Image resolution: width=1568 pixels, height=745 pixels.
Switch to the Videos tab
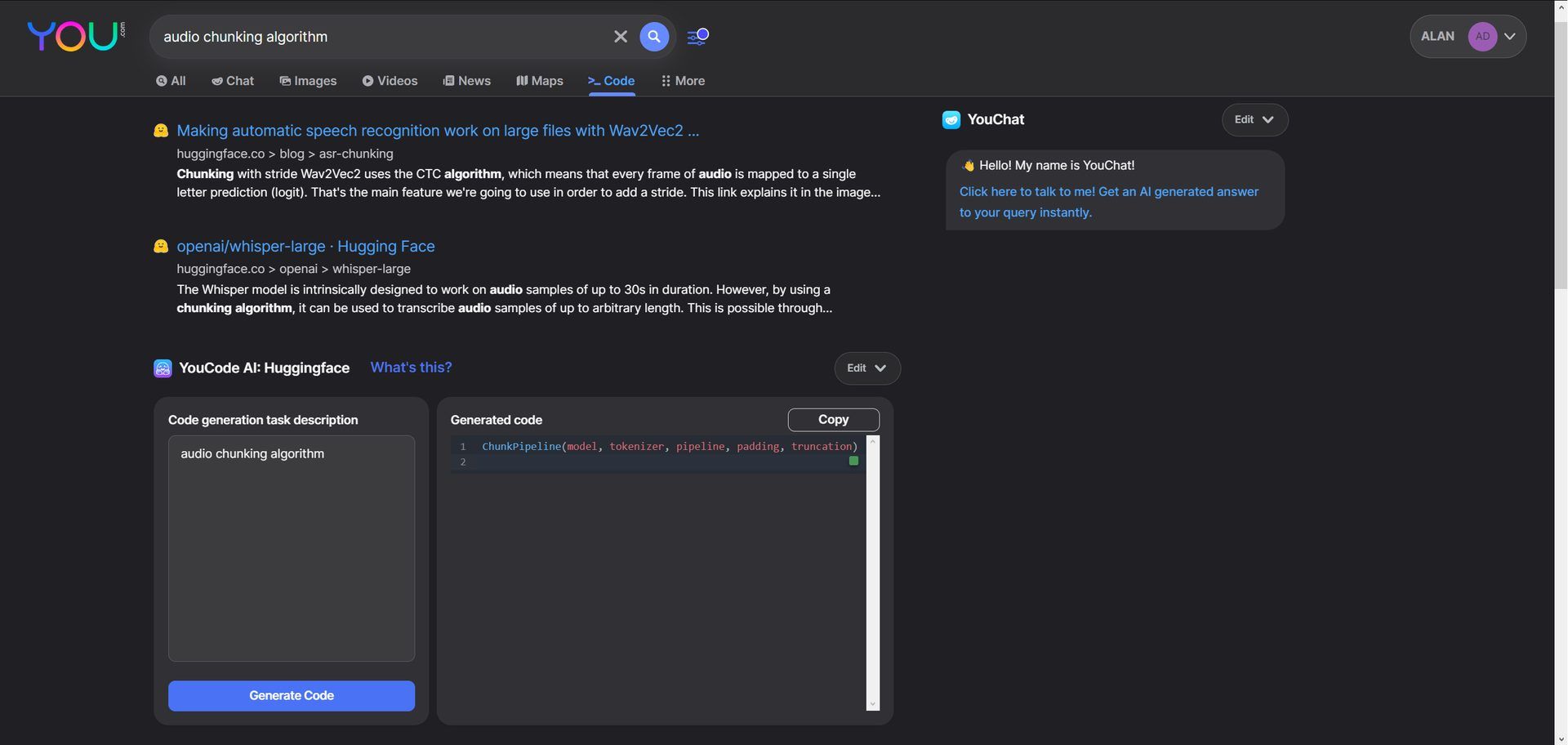click(390, 81)
